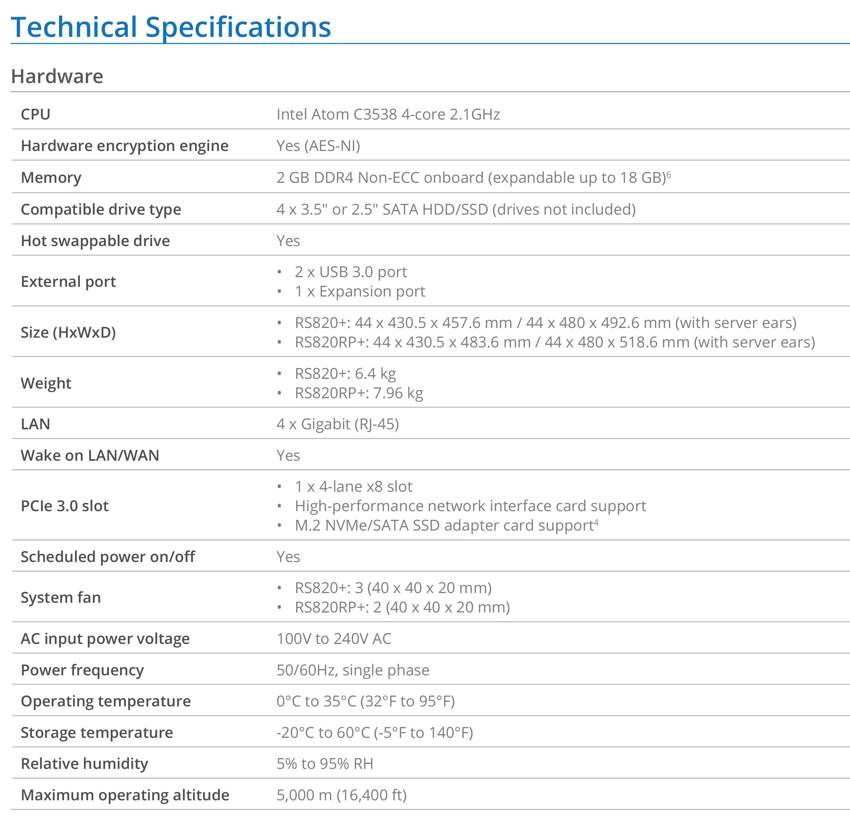Click the Intel Atom C3538 CPU value
850x824 pixels.
click(388, 114)
